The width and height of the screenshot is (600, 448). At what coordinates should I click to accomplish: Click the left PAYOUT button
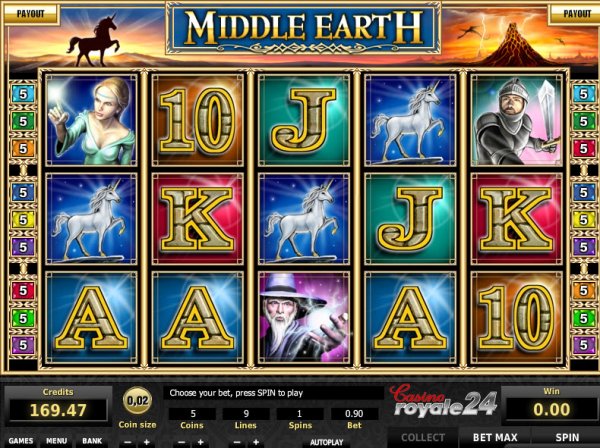(x=31, y=13)
